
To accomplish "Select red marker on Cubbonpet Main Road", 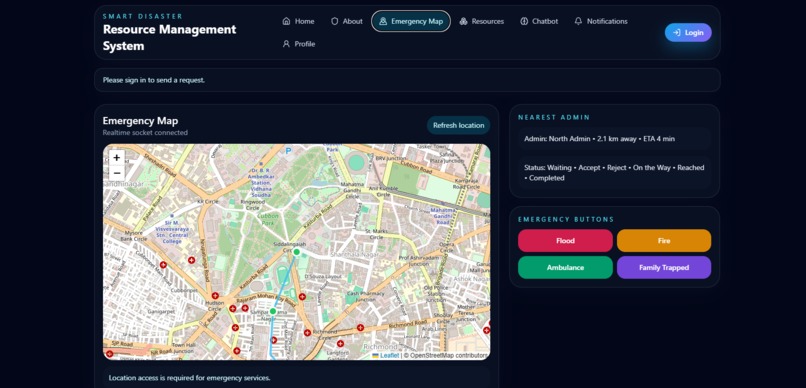I will [x=163, y=265].
